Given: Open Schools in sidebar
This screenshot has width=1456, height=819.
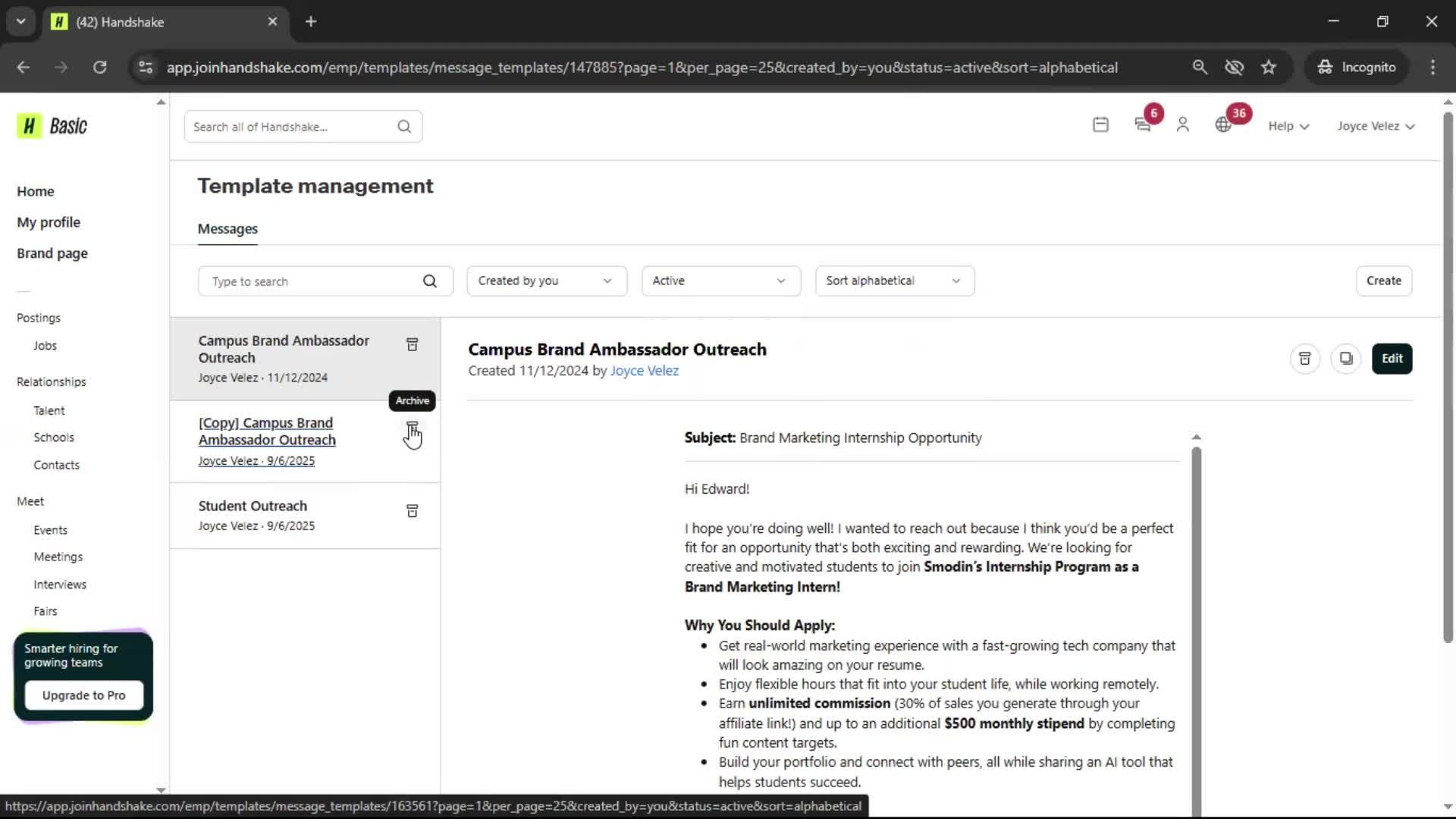Looking at the screenshot, I should (x=54, y=438).
